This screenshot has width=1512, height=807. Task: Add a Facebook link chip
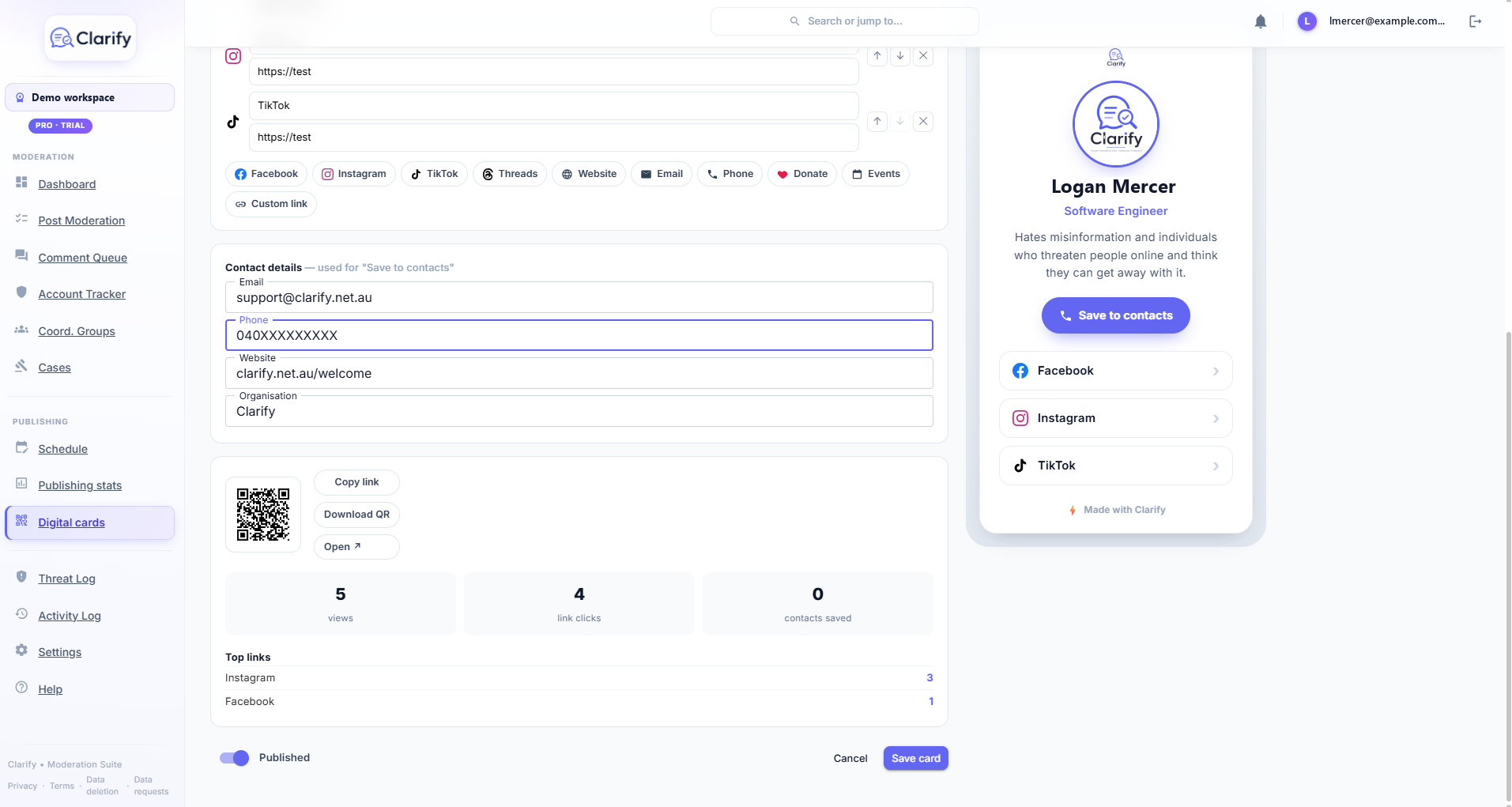[x=266, y=174]
